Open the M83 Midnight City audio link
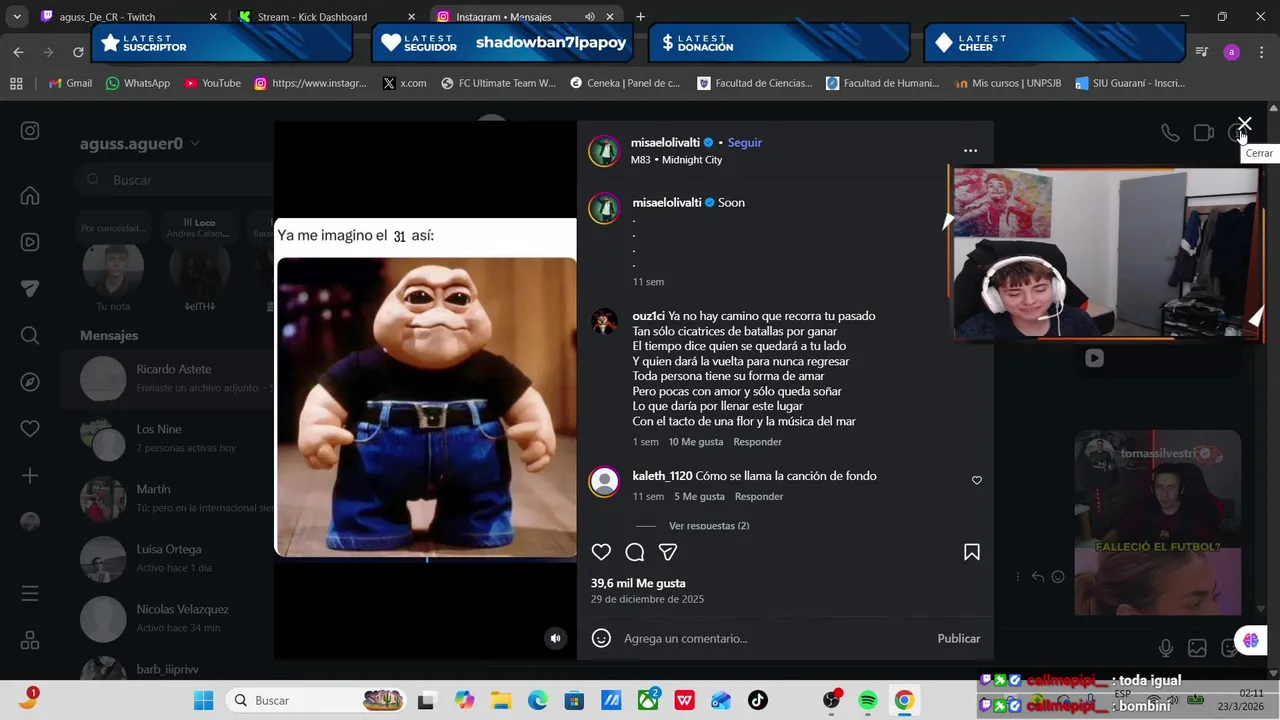The width and height of the screenshot is (1280, 720). click(x=676, y=160)
